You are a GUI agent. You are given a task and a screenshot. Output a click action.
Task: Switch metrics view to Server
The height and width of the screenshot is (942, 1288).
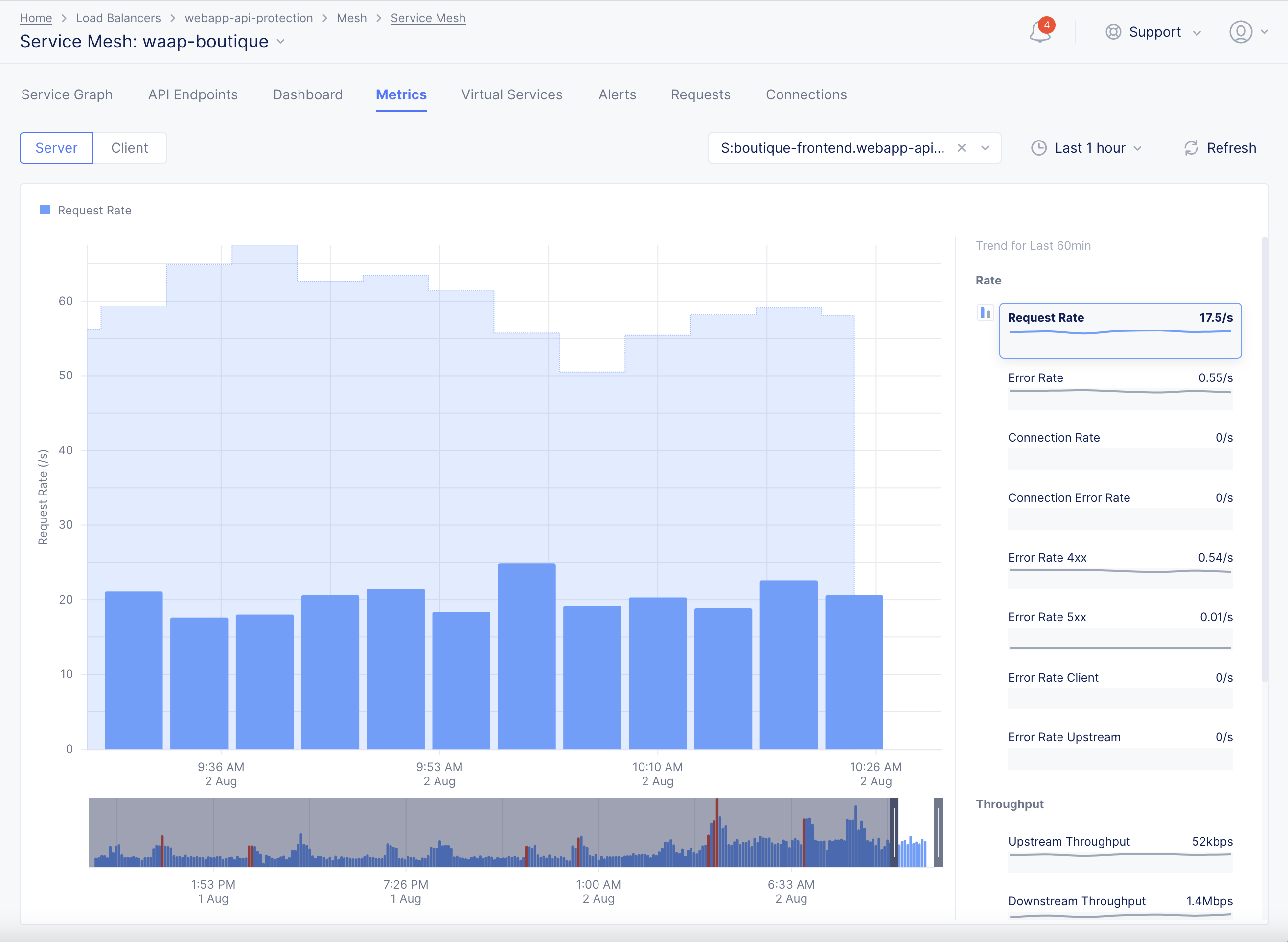click(x=56, y=148)
